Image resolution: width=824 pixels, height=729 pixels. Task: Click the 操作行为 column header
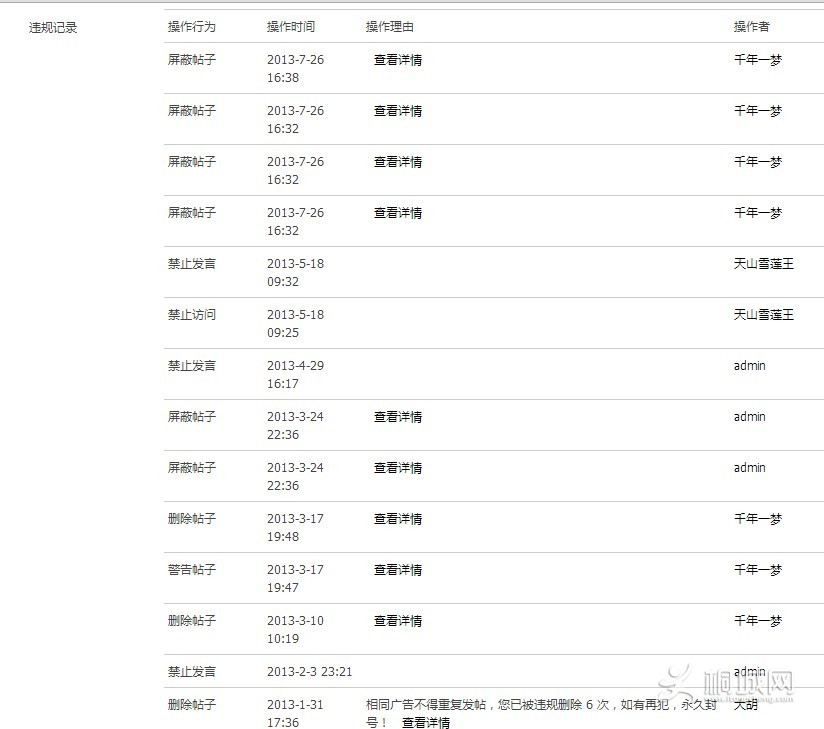tap(191, 27)
